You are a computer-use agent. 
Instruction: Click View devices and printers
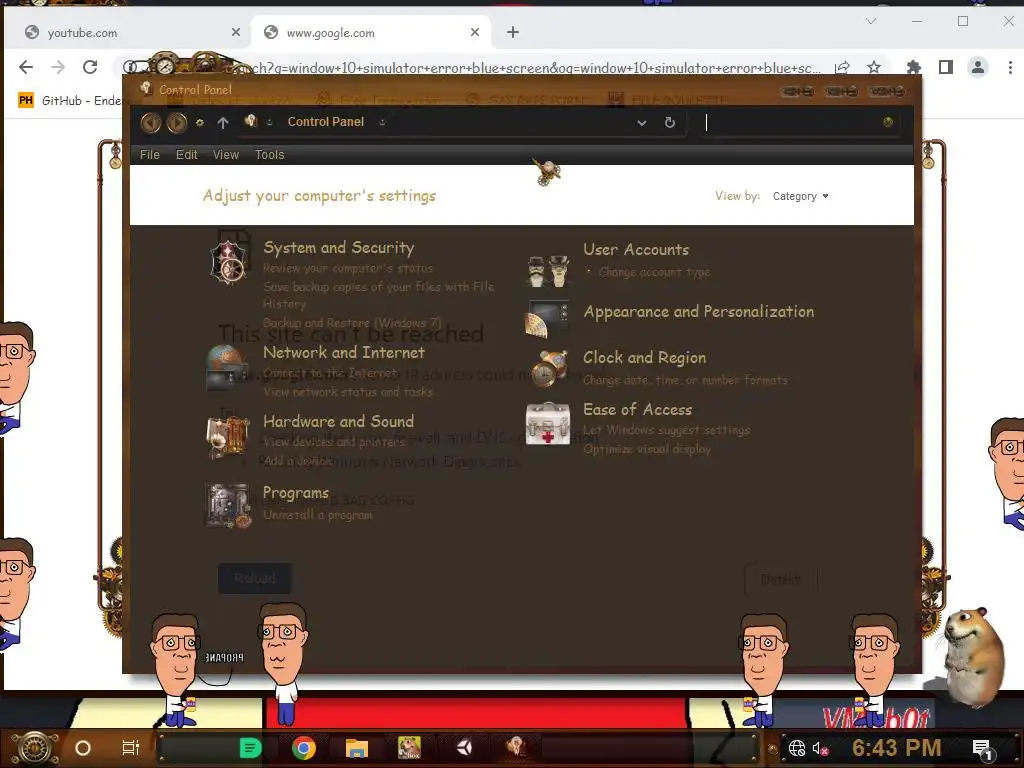pos(334,442)
